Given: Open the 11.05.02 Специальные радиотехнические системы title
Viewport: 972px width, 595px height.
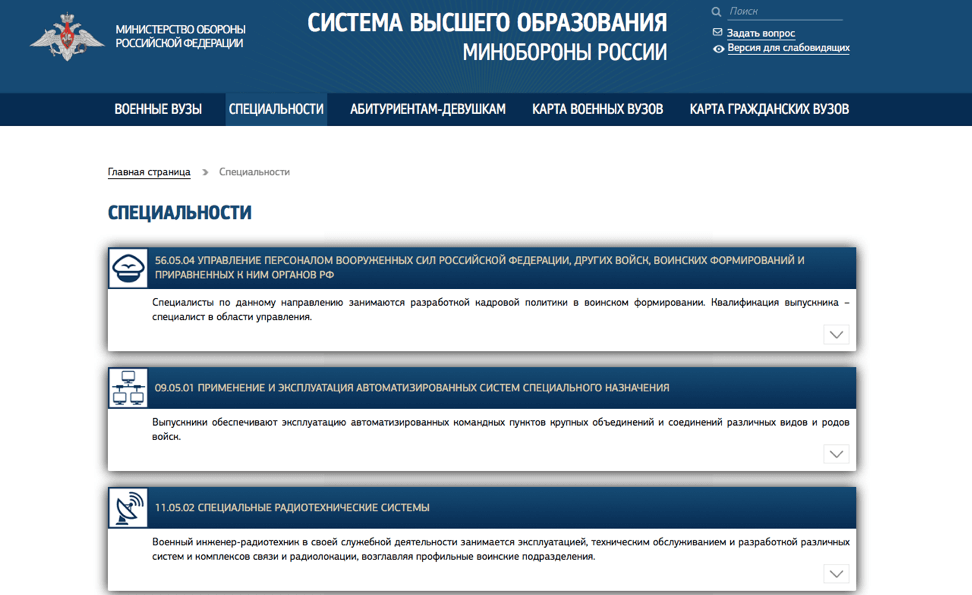Looking at the screenshot, I should (292, 508).
